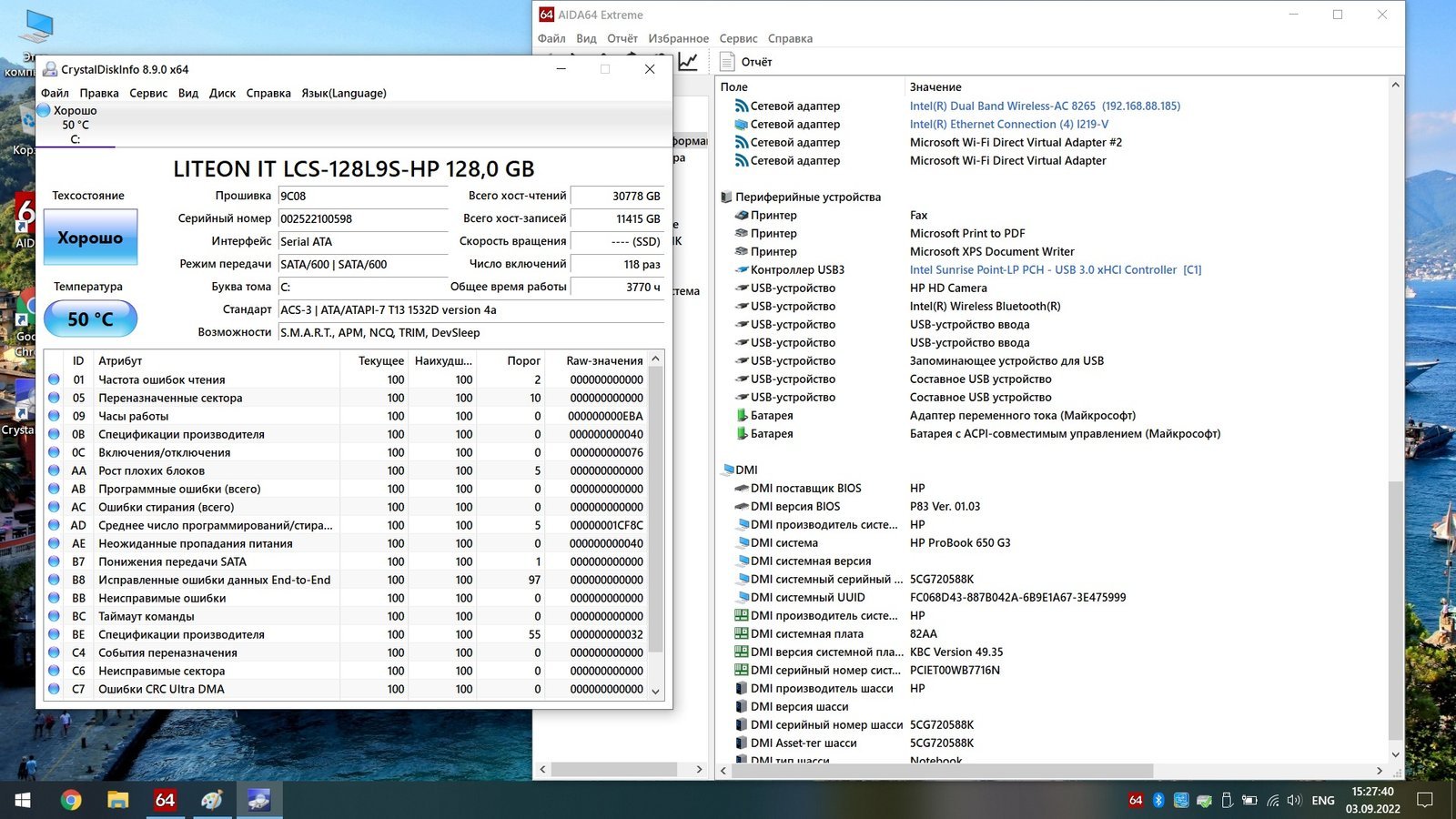Select the Рост плохих блоков attribute row
The image size is (1456, 819).
[346, 470]
